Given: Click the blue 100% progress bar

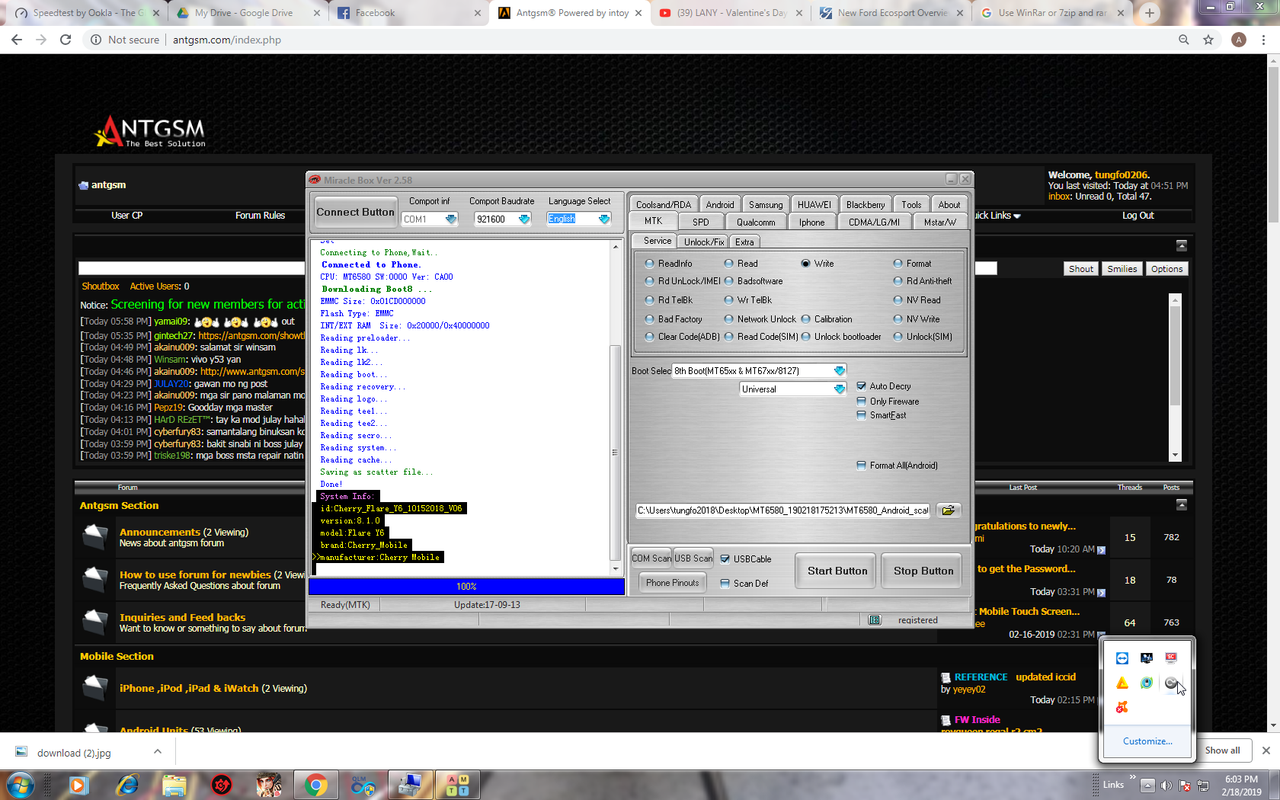Looking at the screenshot, I should [466, 587].
